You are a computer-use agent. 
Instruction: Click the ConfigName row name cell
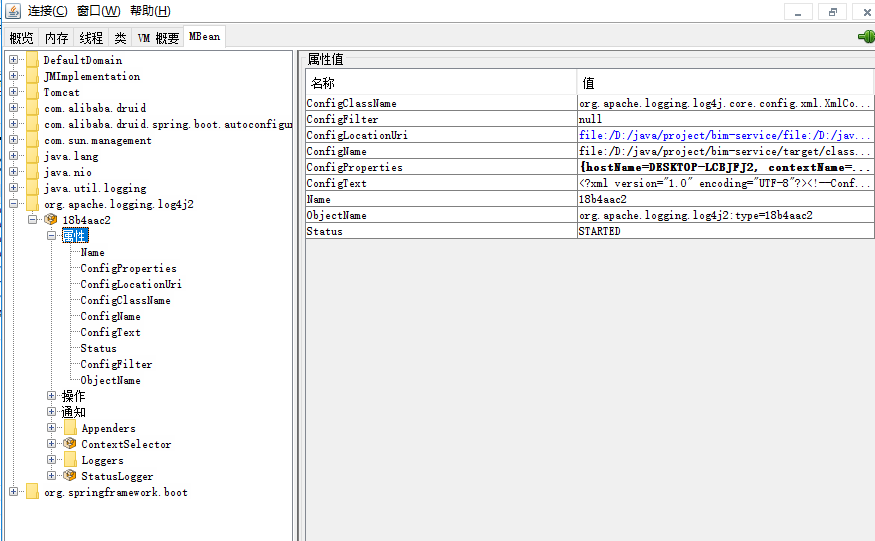pos(441,151)
